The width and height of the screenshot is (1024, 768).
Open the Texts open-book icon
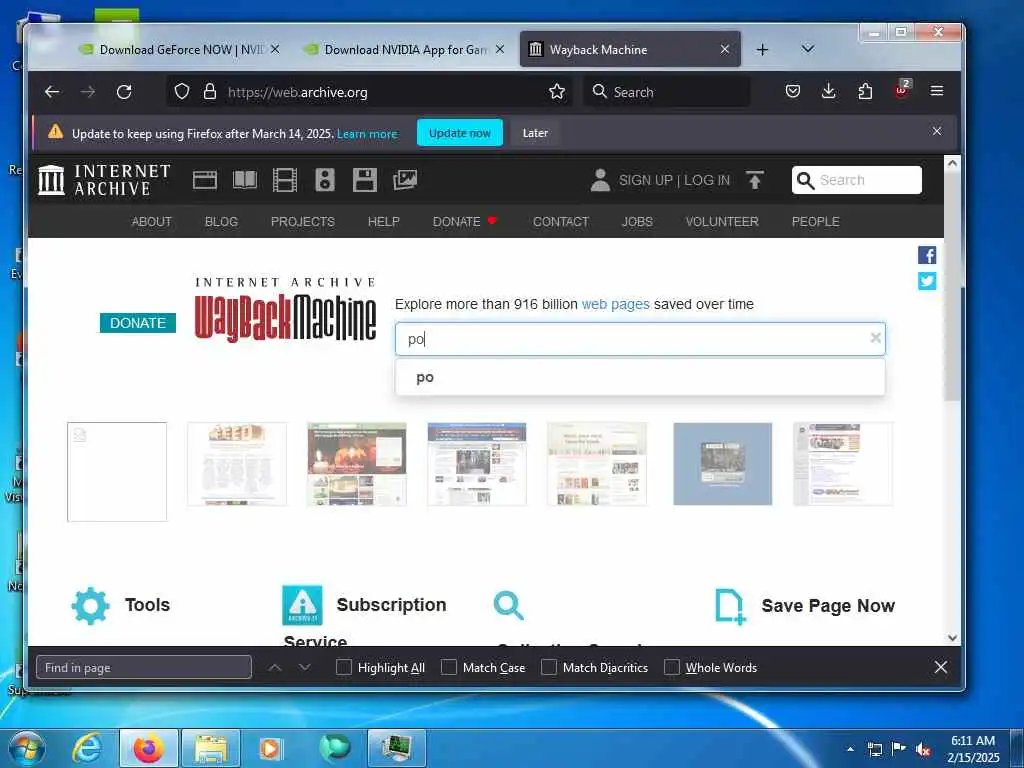pyautogui.click(x=245, y=180)
